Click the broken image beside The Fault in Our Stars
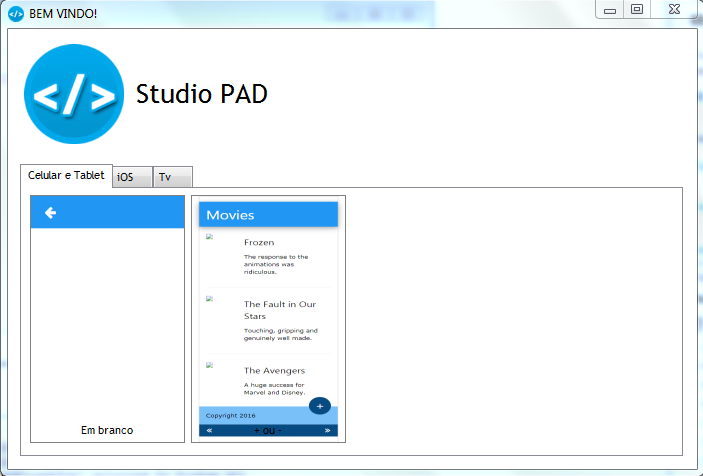Viewport: 703px width, 476px height. pos(209,299)
